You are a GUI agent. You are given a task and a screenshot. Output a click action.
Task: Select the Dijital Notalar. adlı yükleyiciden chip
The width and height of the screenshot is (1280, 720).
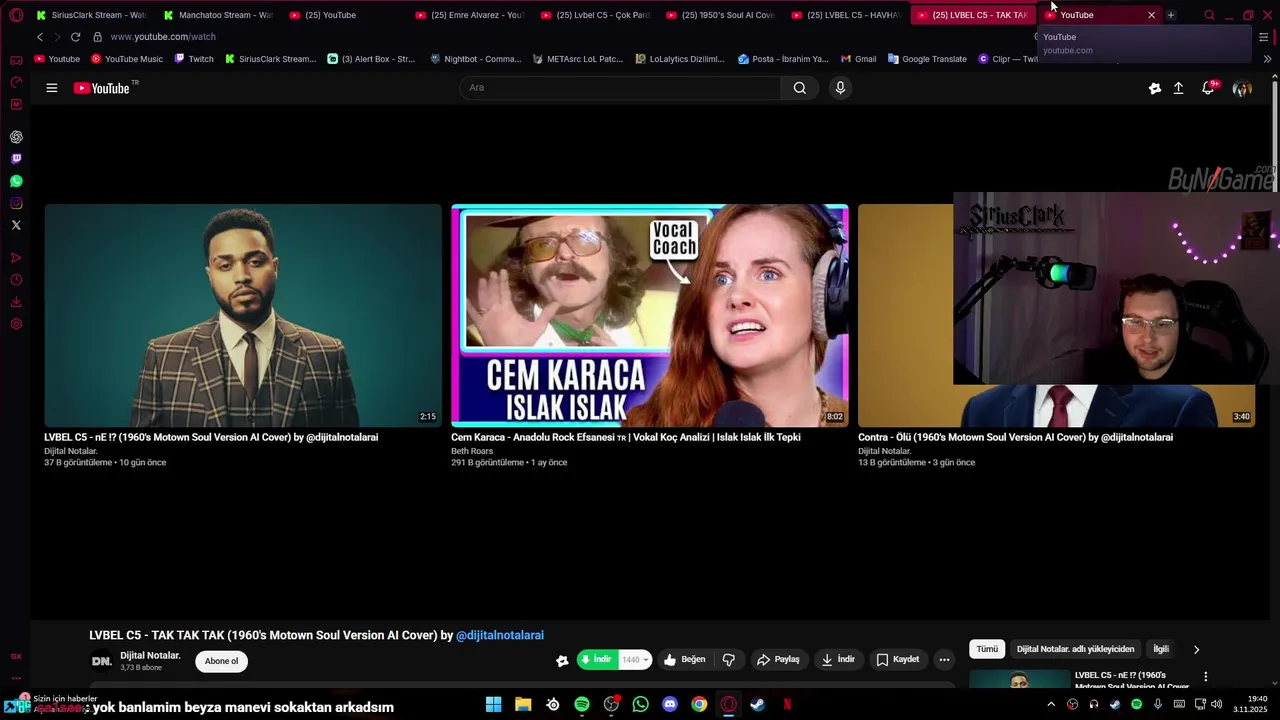[1075, 649]
